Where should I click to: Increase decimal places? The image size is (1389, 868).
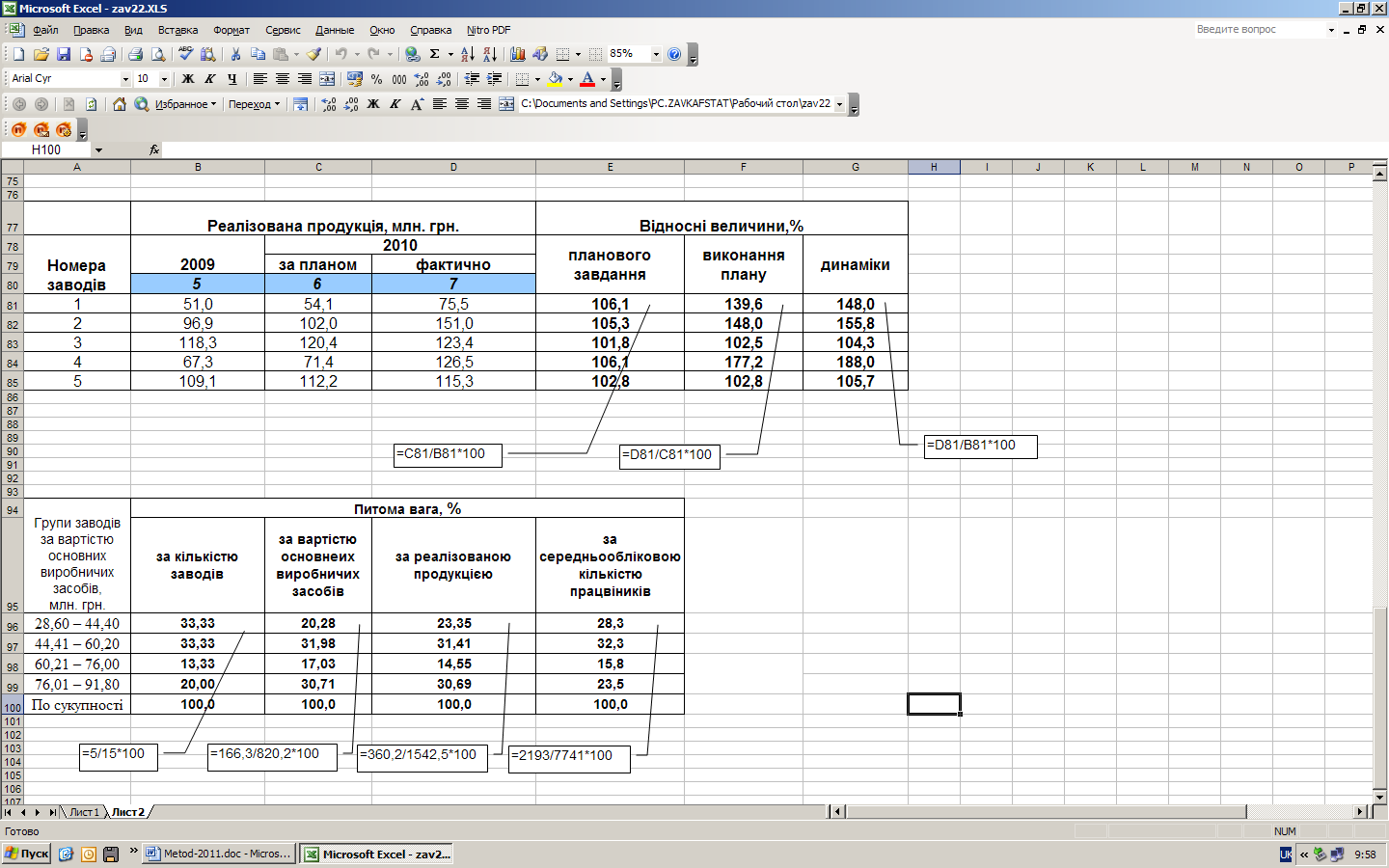422,79
